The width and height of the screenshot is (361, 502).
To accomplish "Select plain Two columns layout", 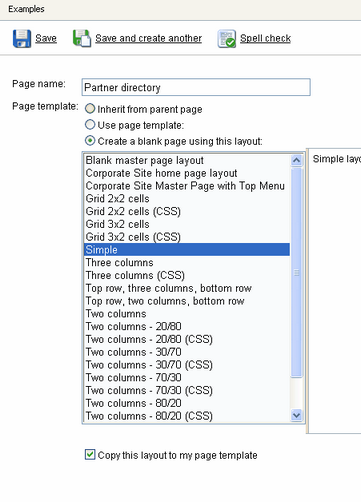I will click(187, 313).
